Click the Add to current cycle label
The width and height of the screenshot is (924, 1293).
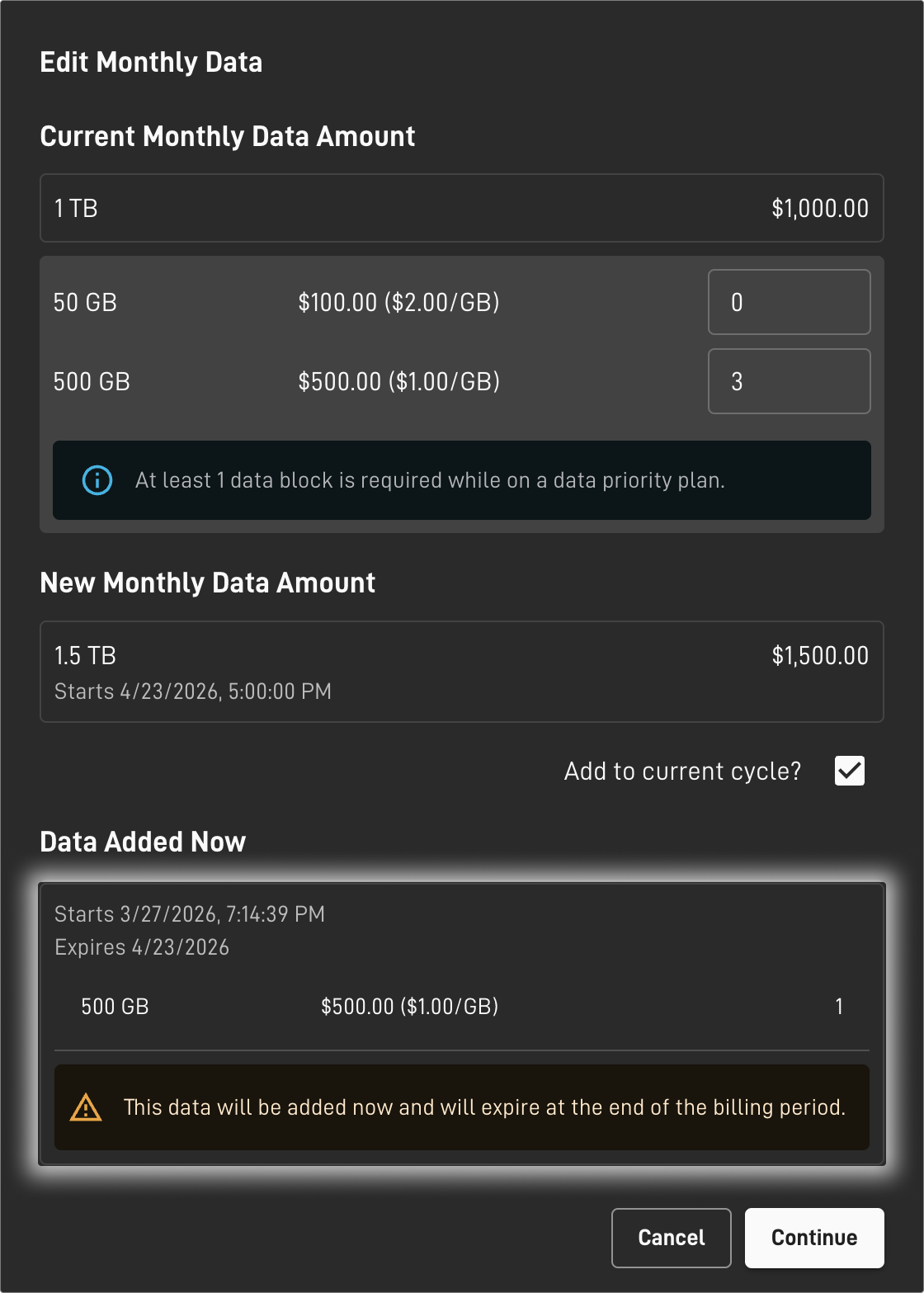click(x=682, y=772)
